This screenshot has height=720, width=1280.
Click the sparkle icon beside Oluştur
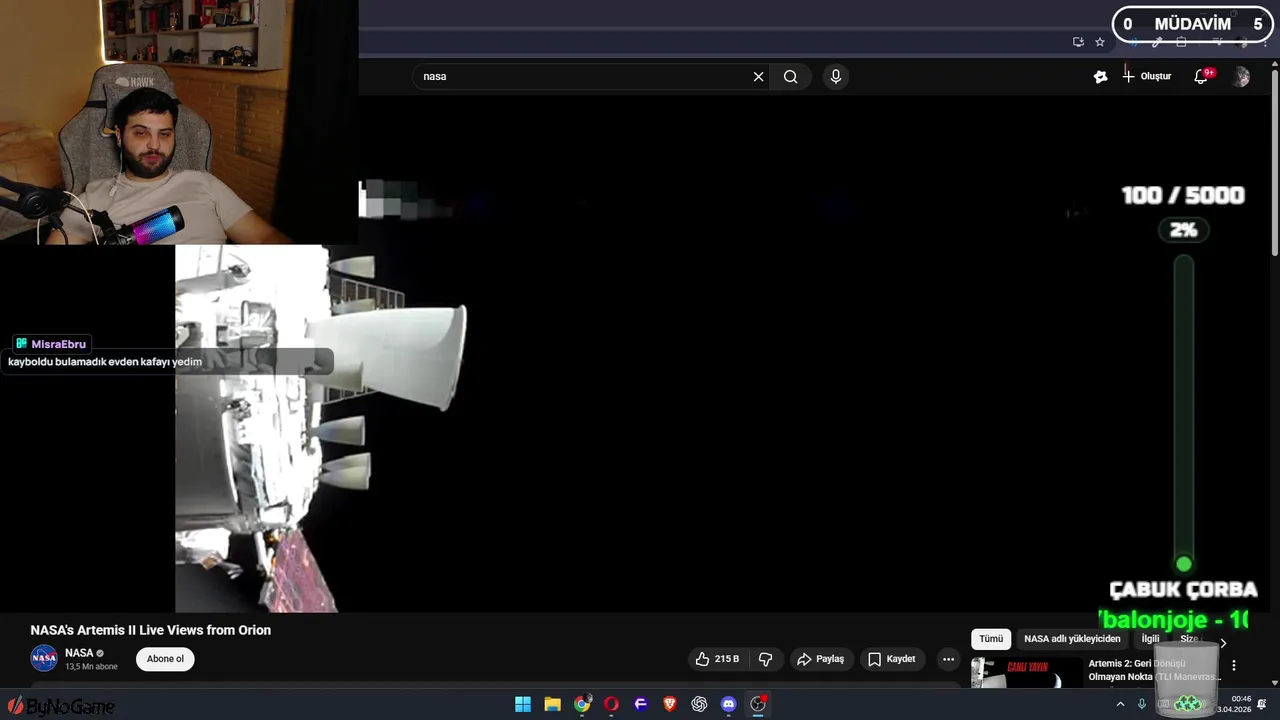tap(1100, 77)
